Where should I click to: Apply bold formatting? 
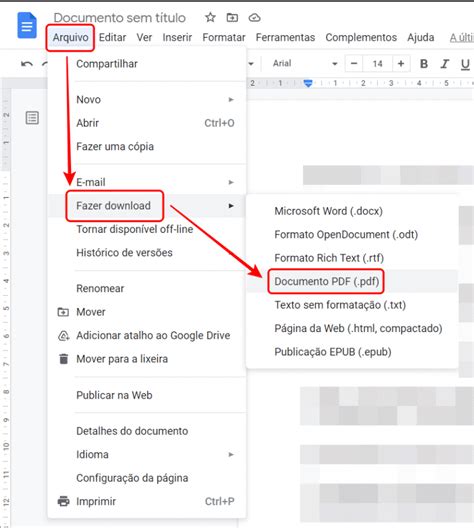(x=424, y=64)
